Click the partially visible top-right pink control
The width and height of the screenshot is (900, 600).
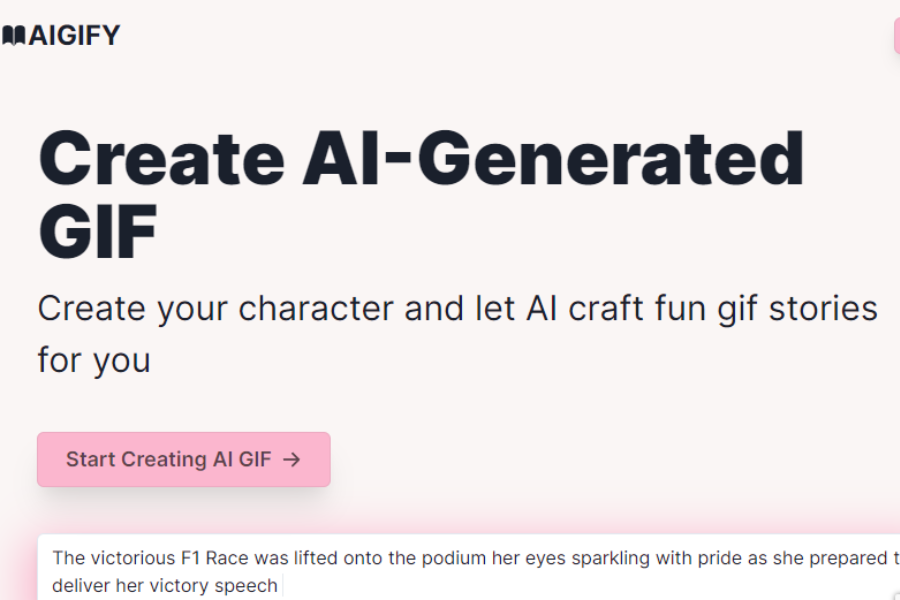(x=895, y=35)
